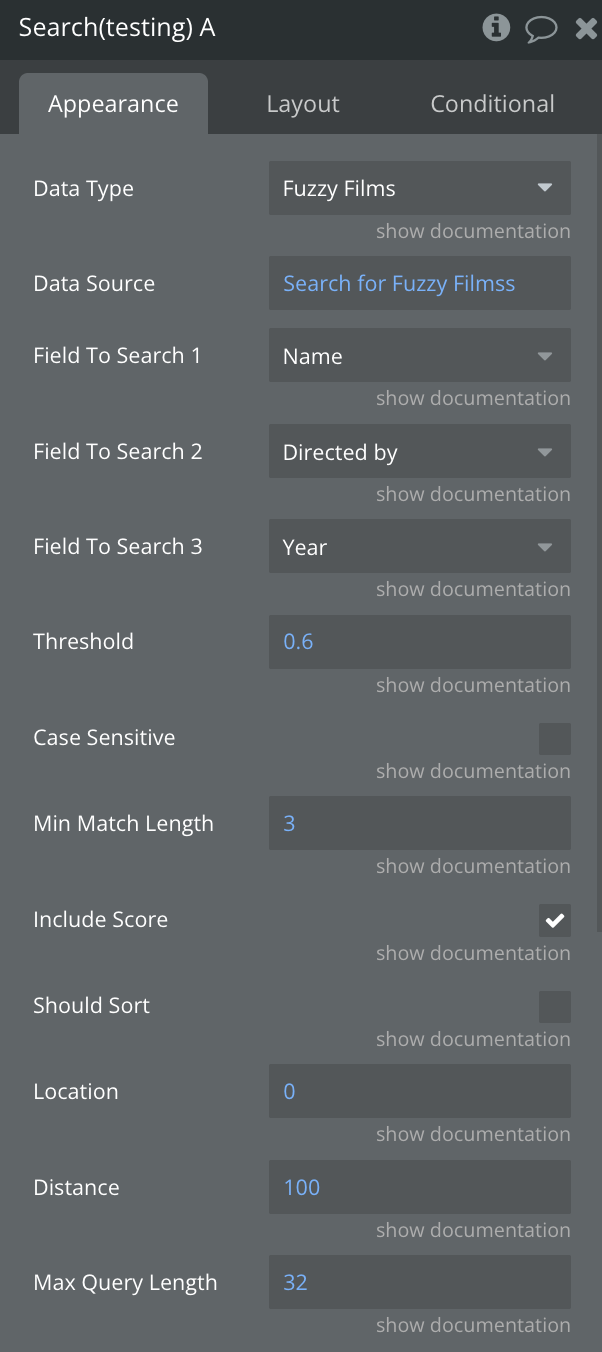The image size is (602, 1352).
Task: Switch to the Layout tab
Action: 303,104
